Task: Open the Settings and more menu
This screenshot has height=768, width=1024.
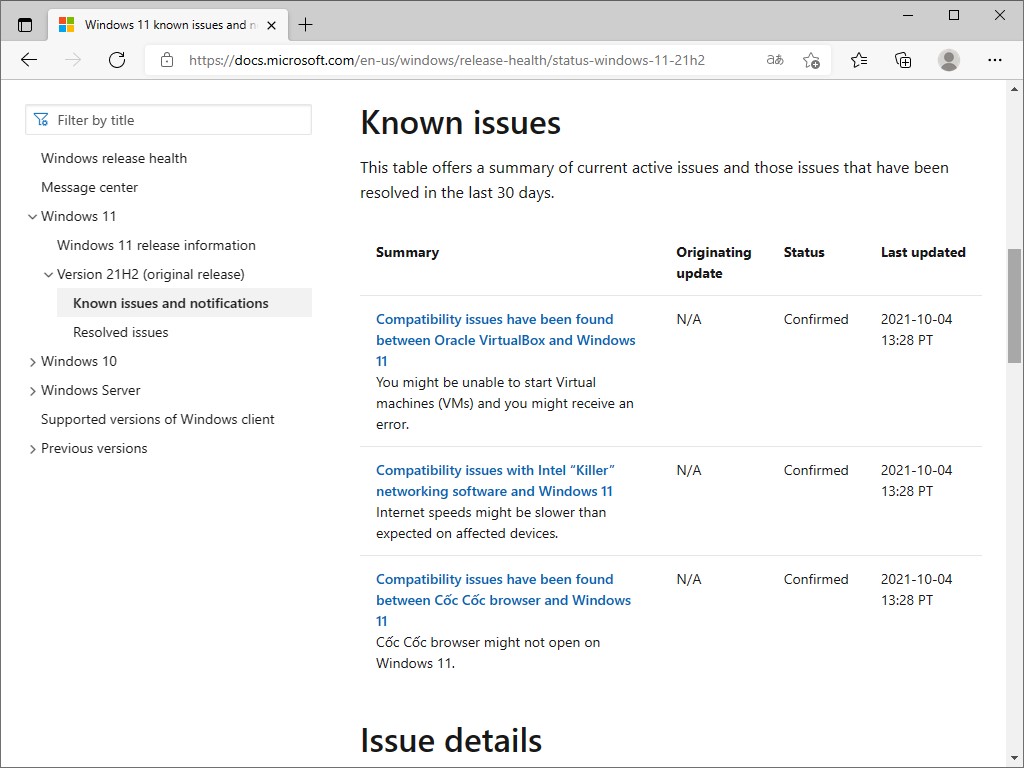Action: pos(996,60)
